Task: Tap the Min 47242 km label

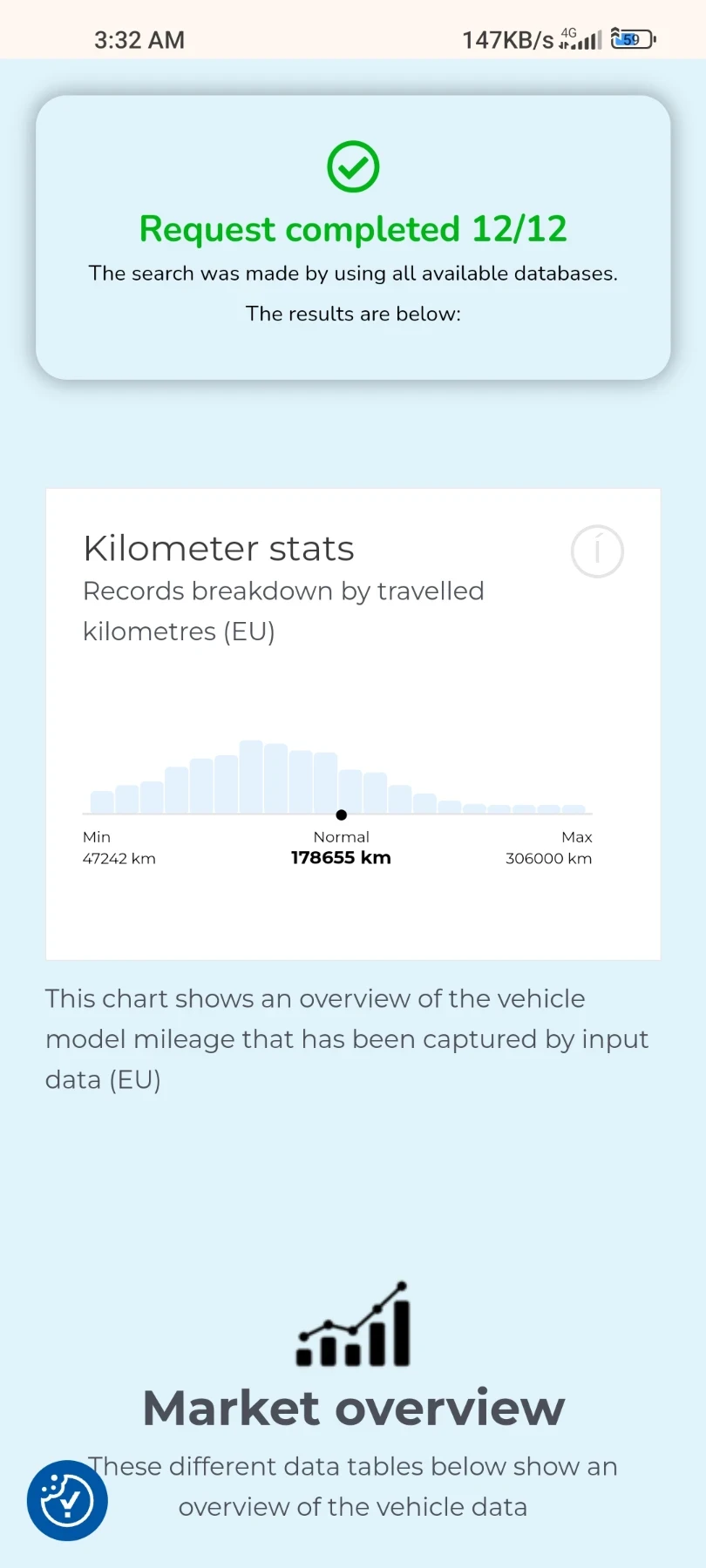Action: (119, 848)
